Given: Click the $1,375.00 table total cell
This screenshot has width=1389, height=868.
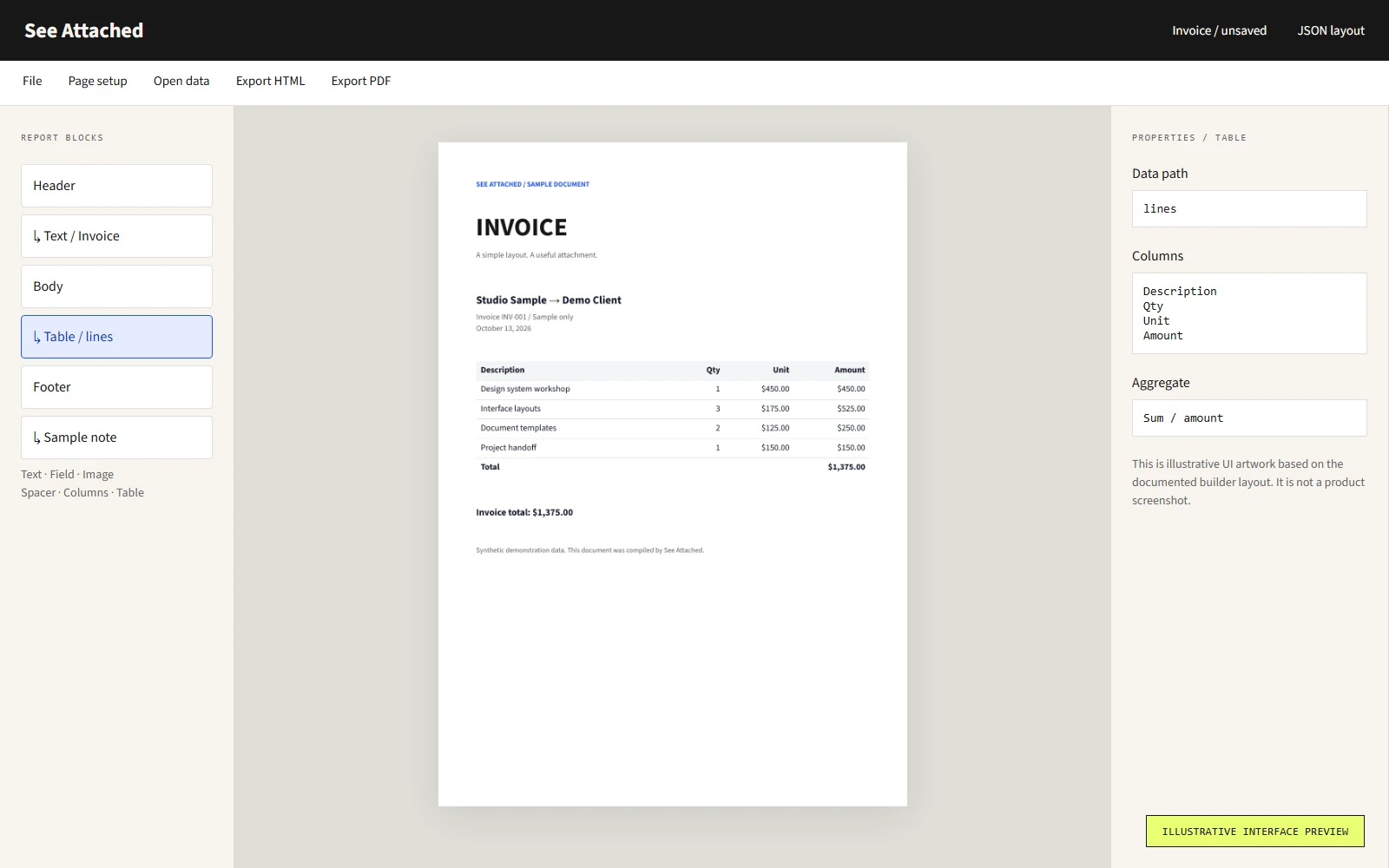Looking at the screenshot, I should coord(846,467).
